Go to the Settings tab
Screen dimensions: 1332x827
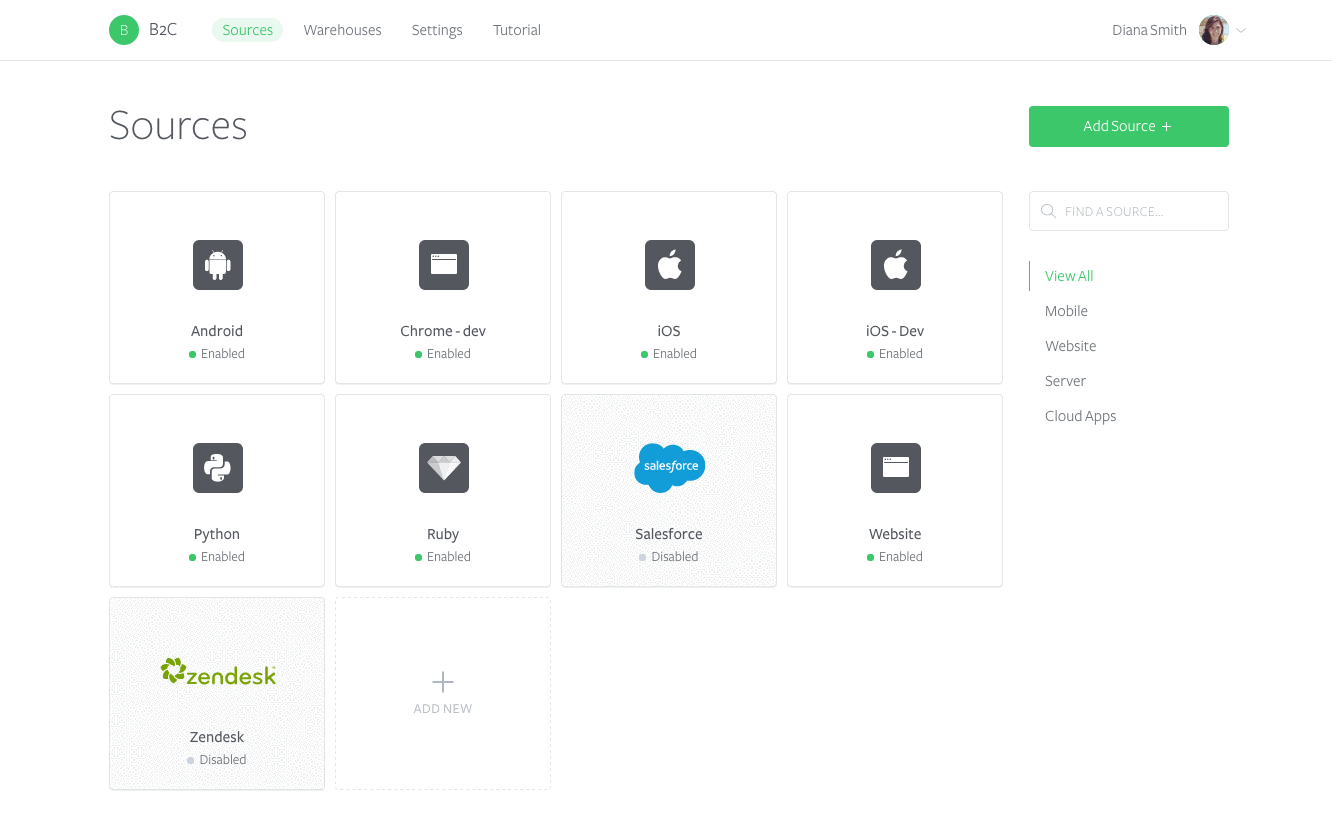[437, 30]
